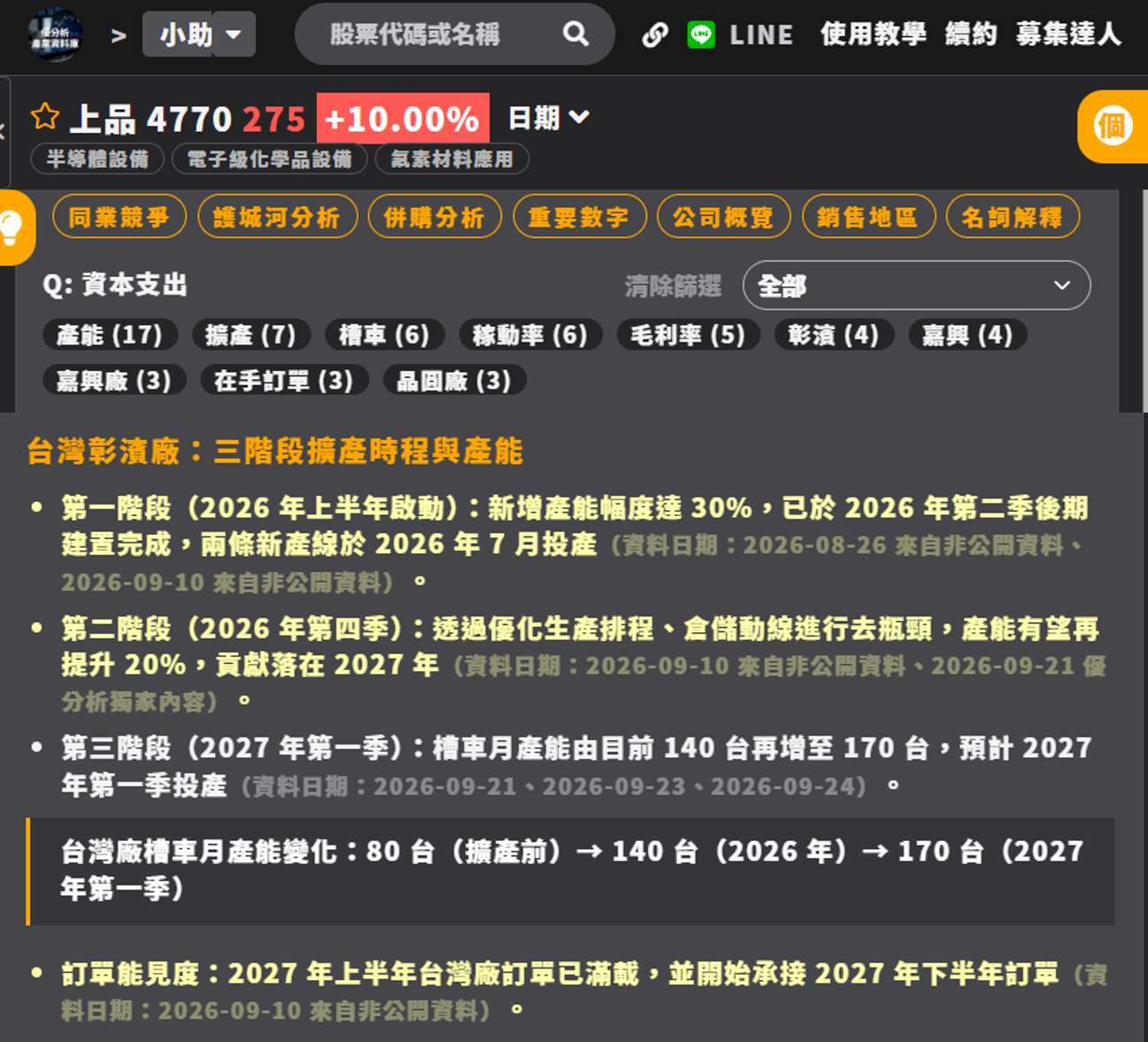Click 清除篩選 to clear filters
This screenshot has height=1042, width=1148.
coord(673,285)
